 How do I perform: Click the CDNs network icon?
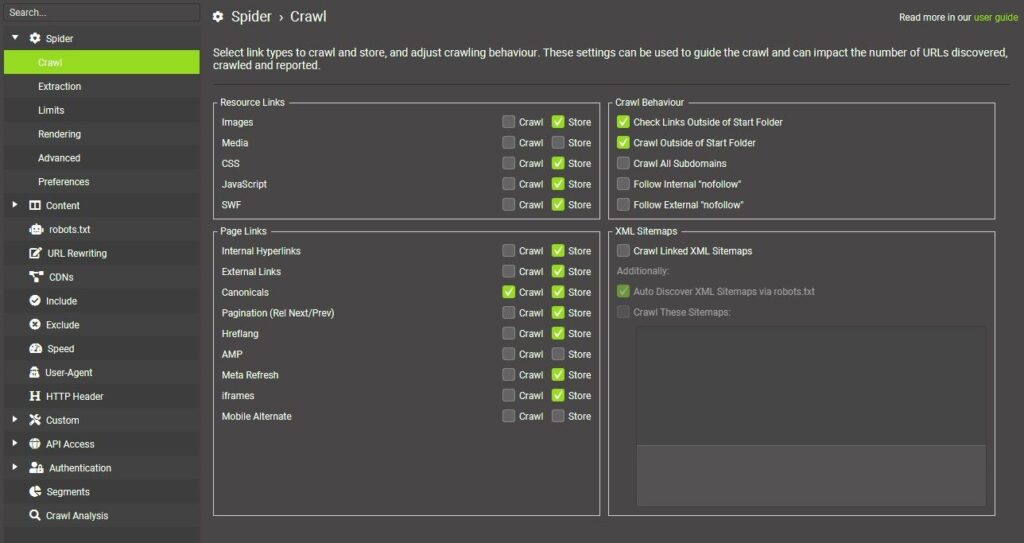click(35, 277)
